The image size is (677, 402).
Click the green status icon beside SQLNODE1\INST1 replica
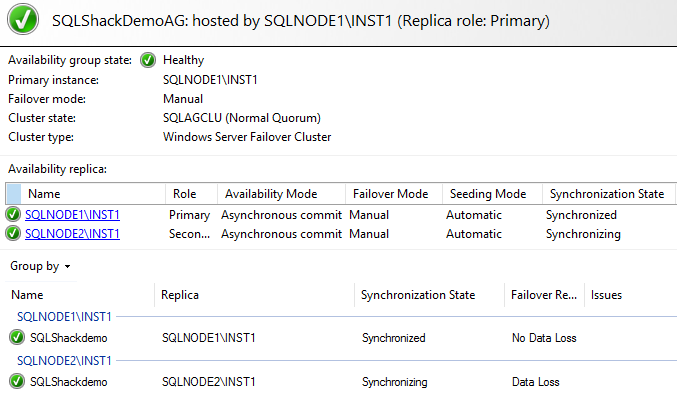tap(13, 215)
